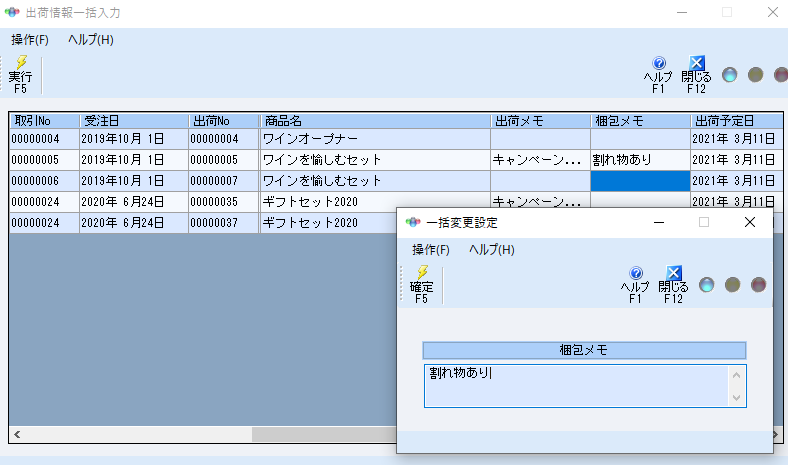Open ヘルプ F1 in the main window toolbar

pyautogui.click(x=658, y=75)
